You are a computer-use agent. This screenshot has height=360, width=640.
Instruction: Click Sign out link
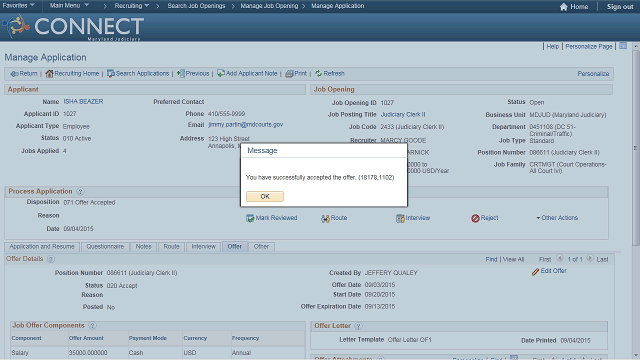point(620,7)
